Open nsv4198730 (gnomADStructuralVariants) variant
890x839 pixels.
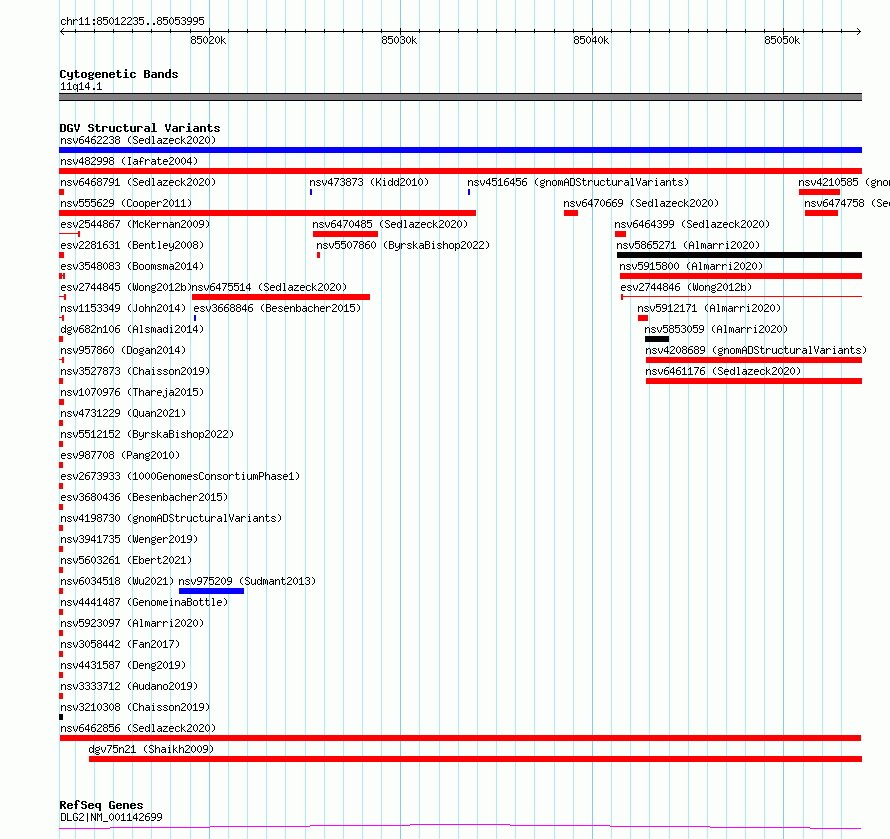(171, 518)
